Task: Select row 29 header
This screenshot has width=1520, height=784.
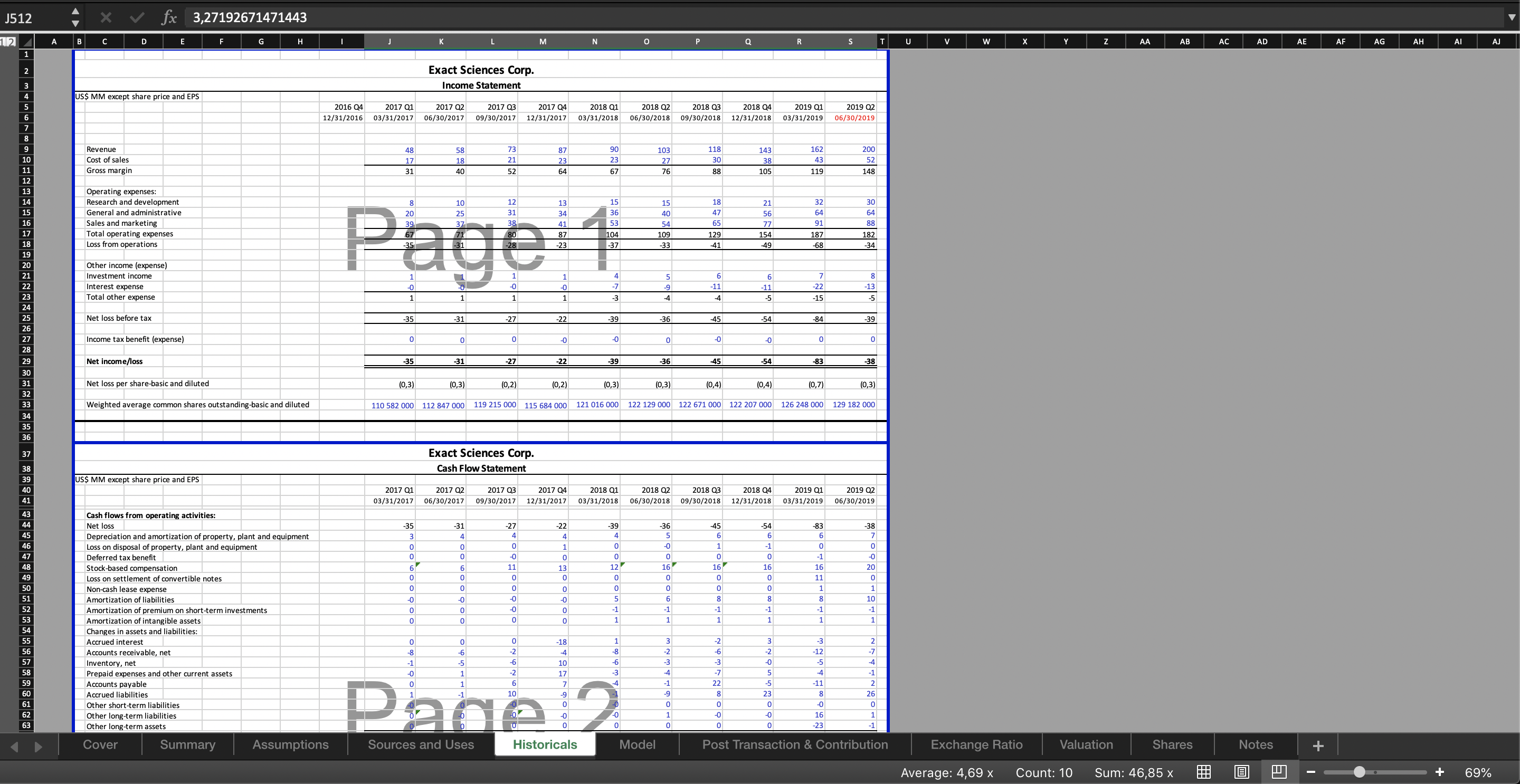Action: coord(26,361)
